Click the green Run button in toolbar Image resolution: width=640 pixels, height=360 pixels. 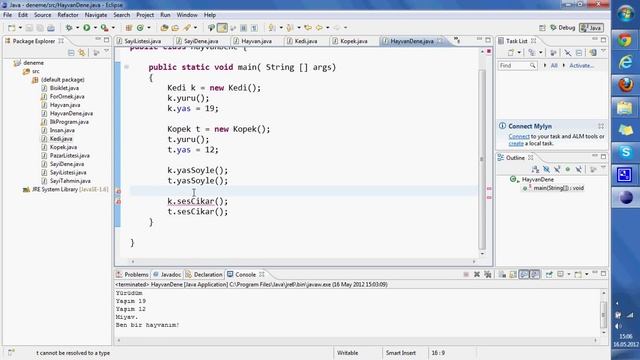(87, 28)
